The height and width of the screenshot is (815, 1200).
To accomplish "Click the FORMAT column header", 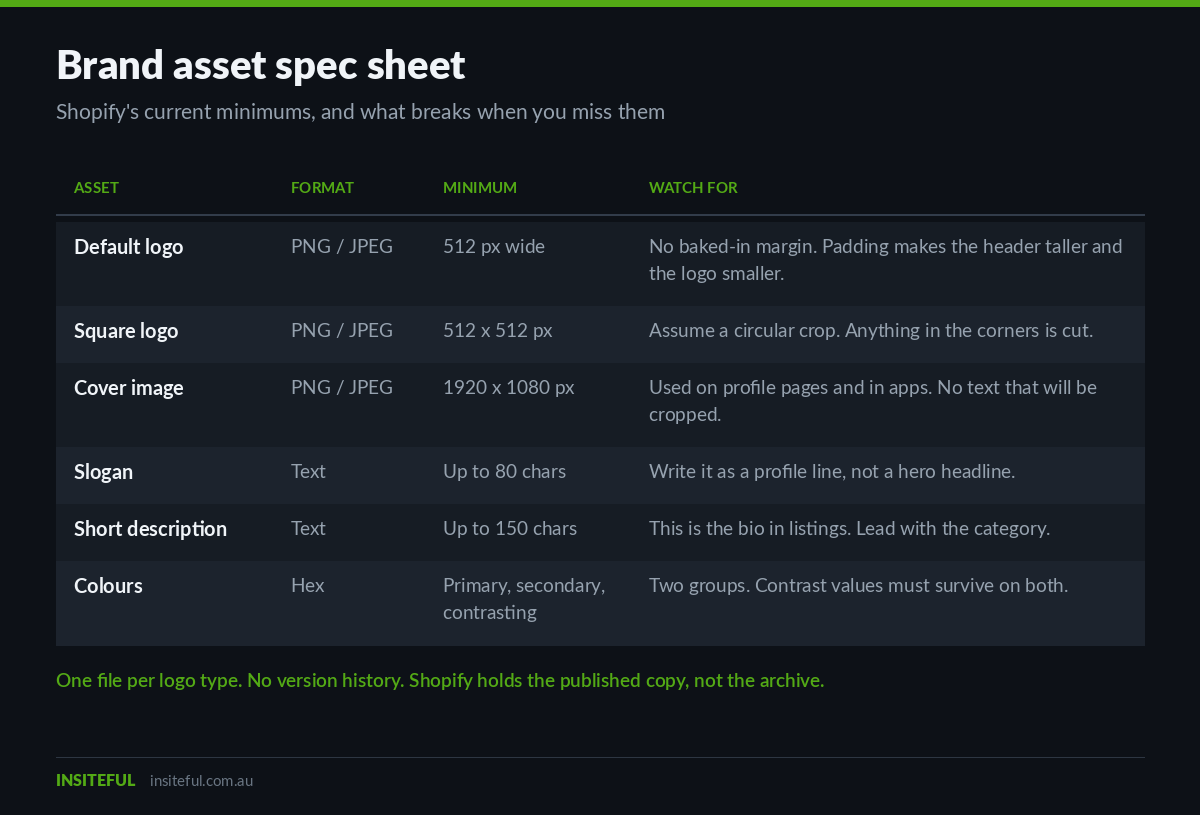I will tap(322, 188).
